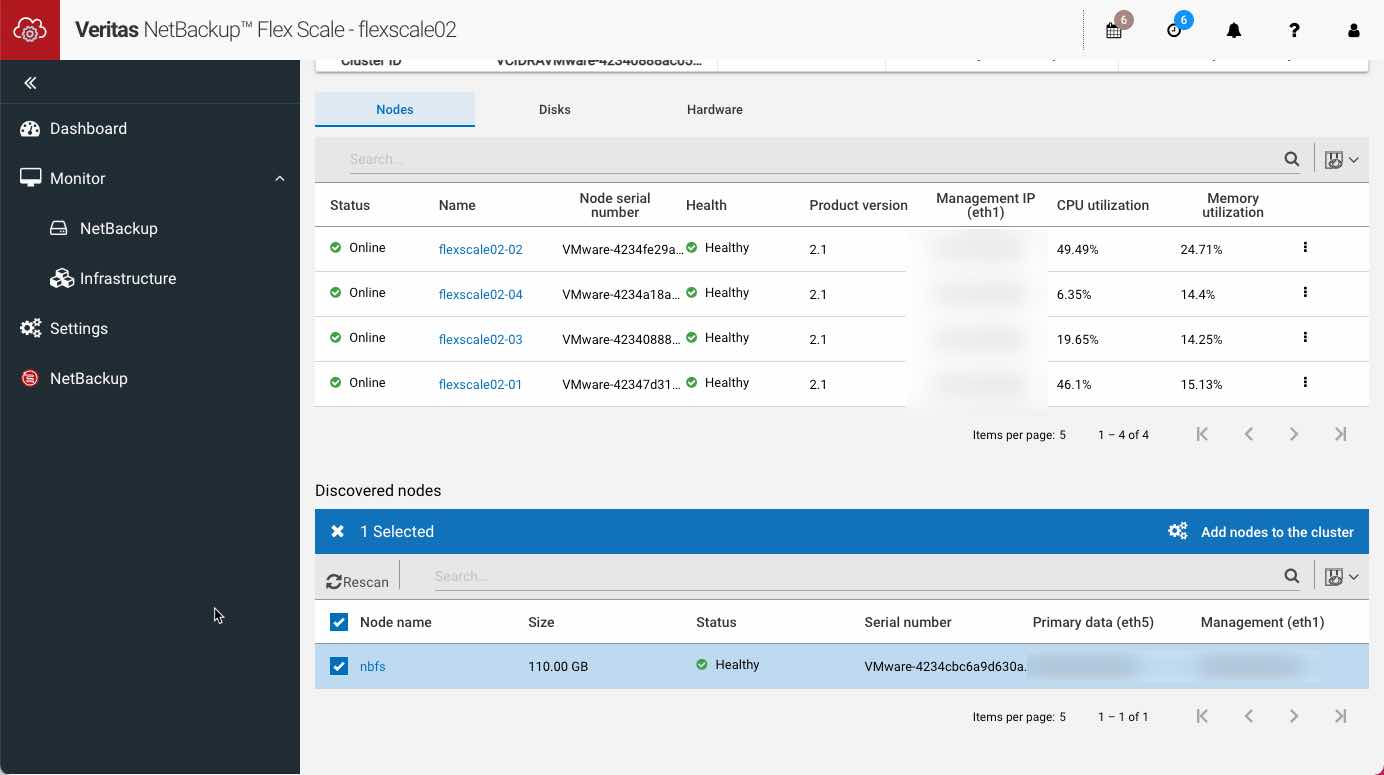
Task: Go to last page of nodes table
Action: pos(1341,434)
